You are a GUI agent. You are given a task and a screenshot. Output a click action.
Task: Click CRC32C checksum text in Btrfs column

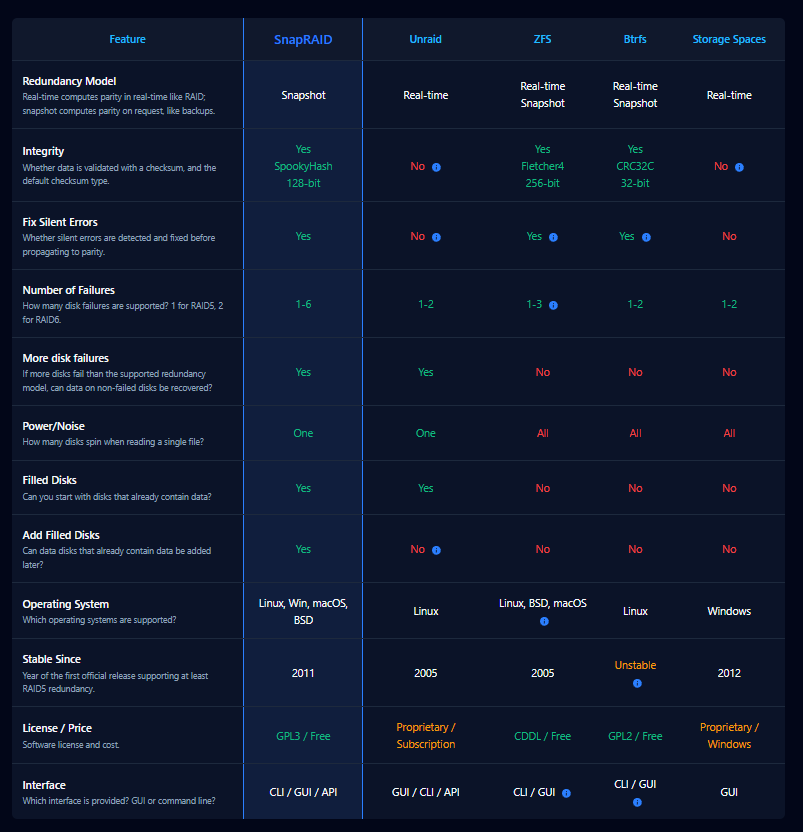pos(635,166)
